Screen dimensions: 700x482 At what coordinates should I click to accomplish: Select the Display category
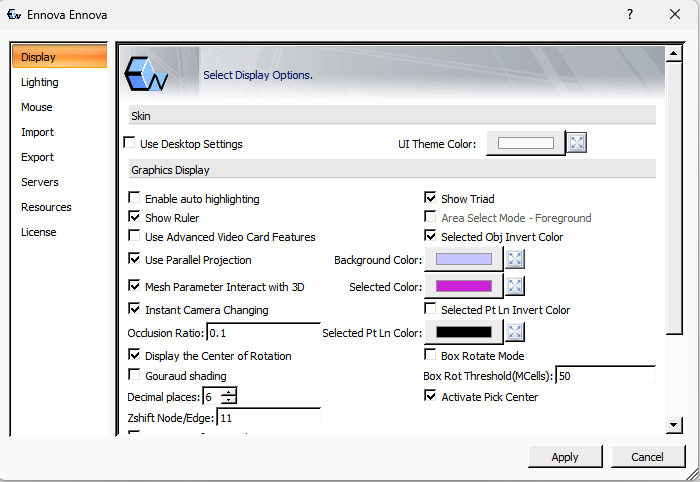pos(59,57)
